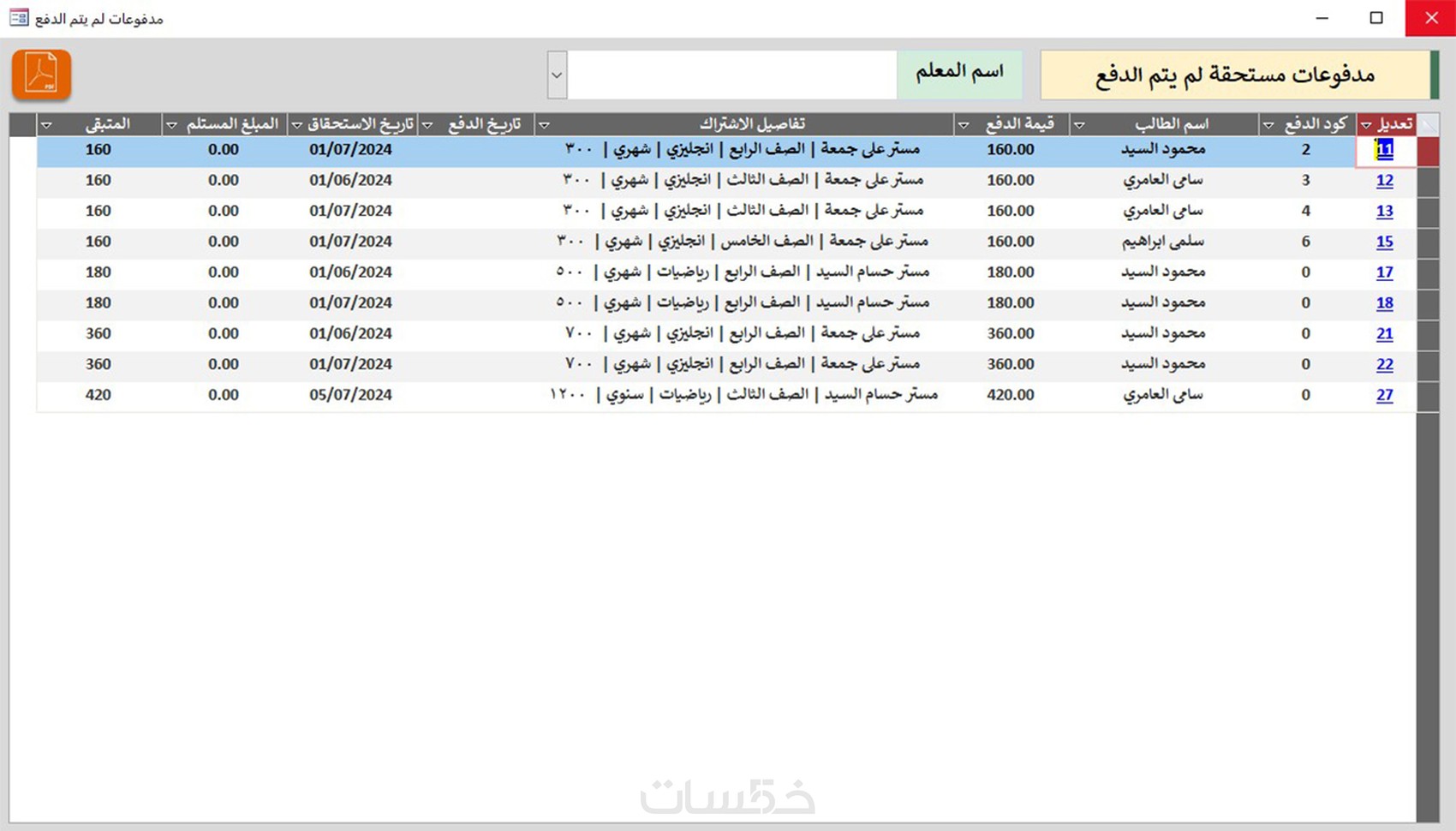Open the teacher name combo box arrow
The image size is (1456, 831).
pos(557,75)
